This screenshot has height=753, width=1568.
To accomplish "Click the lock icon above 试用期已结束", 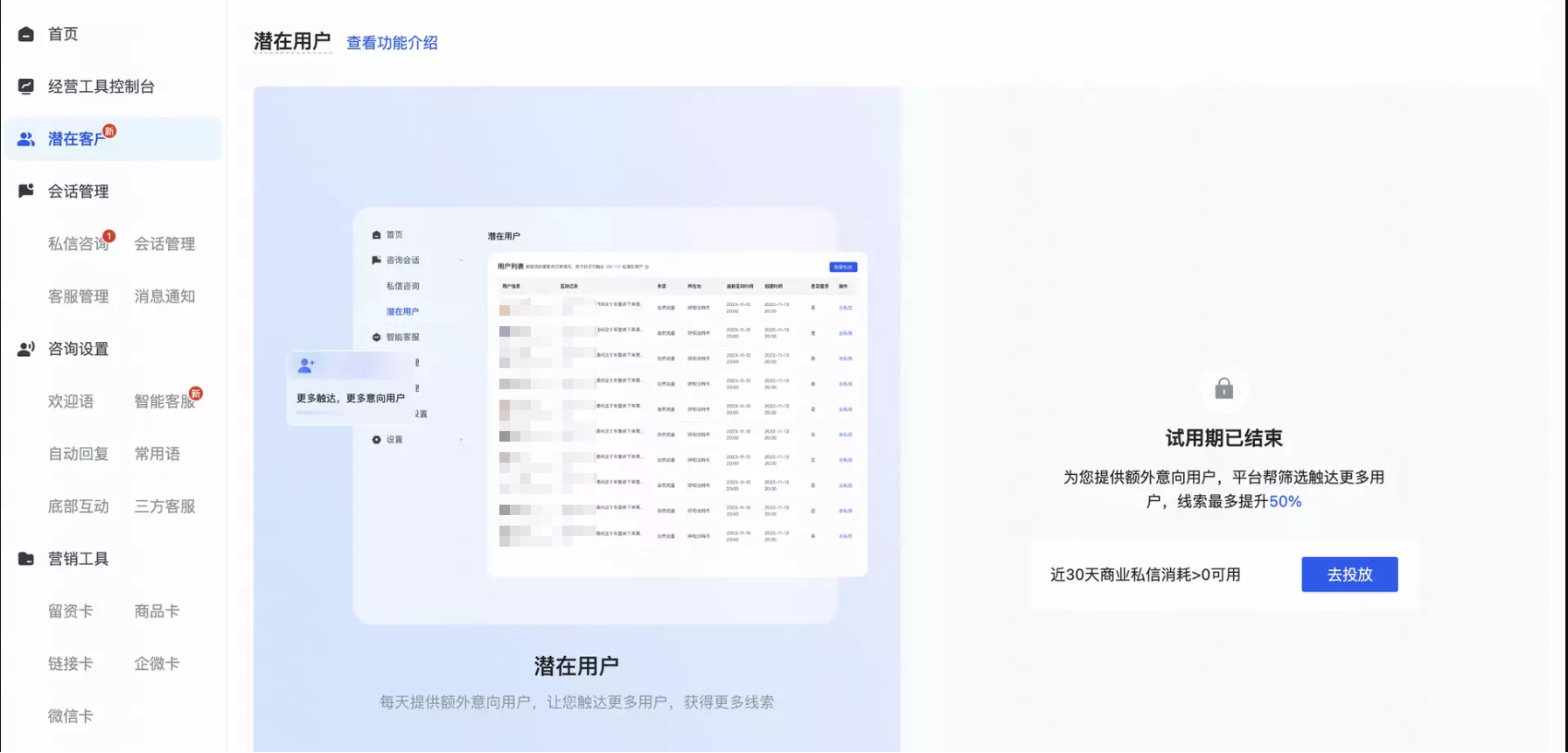I will [x=1224, y=388].
